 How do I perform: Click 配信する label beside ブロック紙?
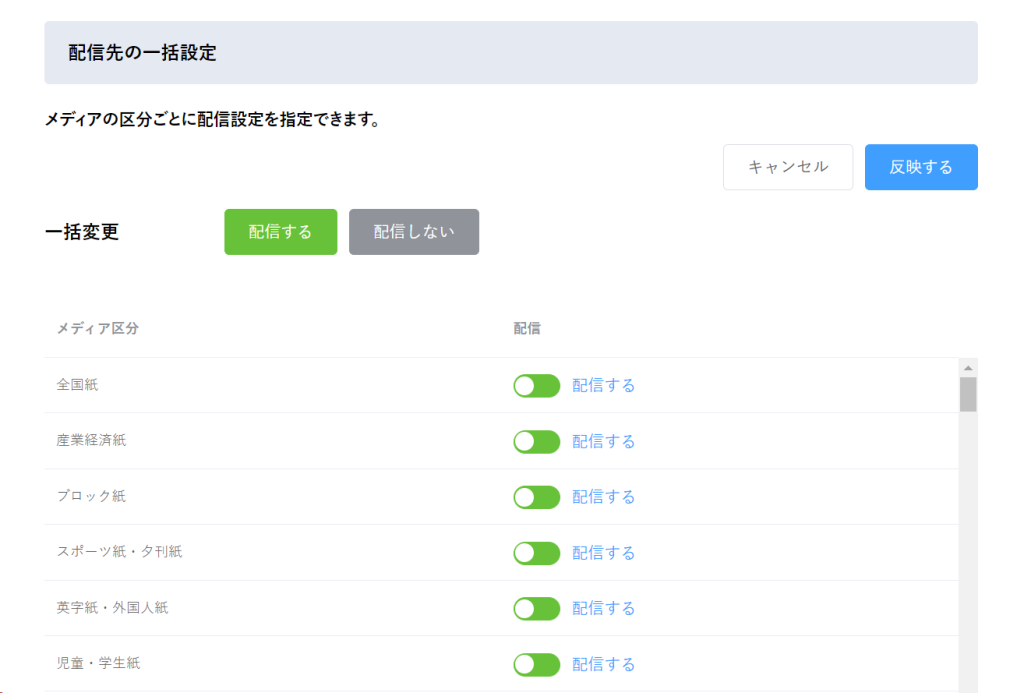[603, 497]
